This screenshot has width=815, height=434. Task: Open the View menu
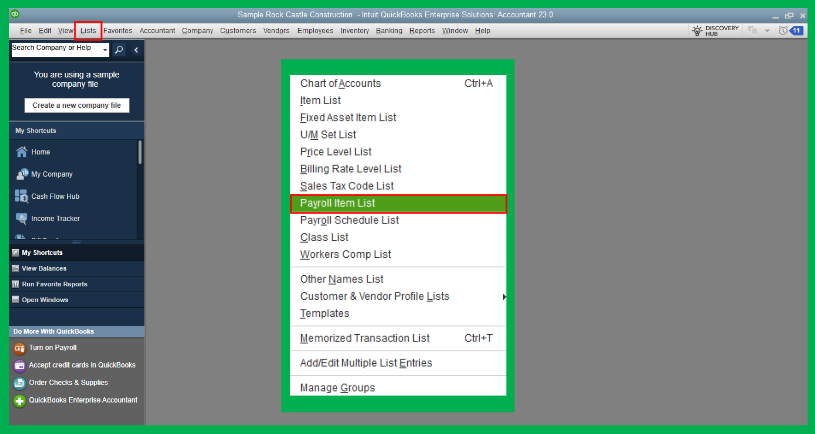[x=65, y=31]
